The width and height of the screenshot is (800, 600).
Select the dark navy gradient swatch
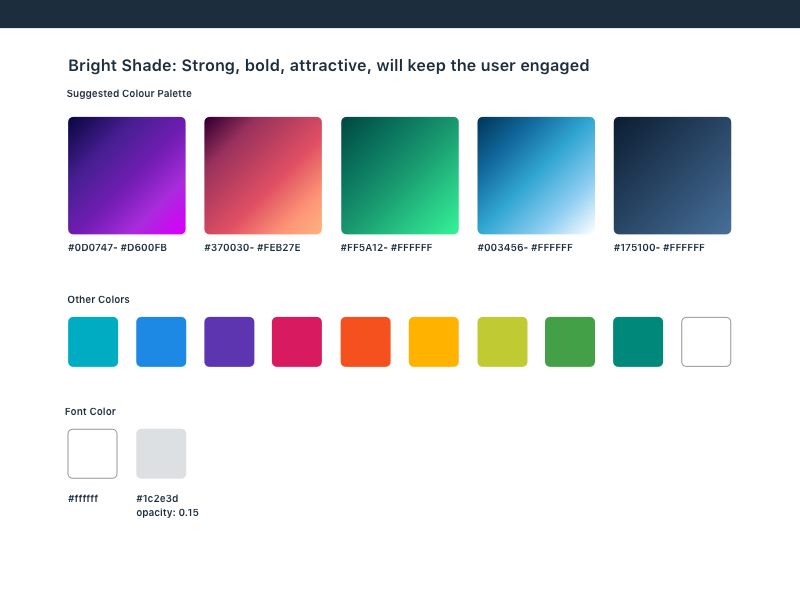tap(672, 176)
